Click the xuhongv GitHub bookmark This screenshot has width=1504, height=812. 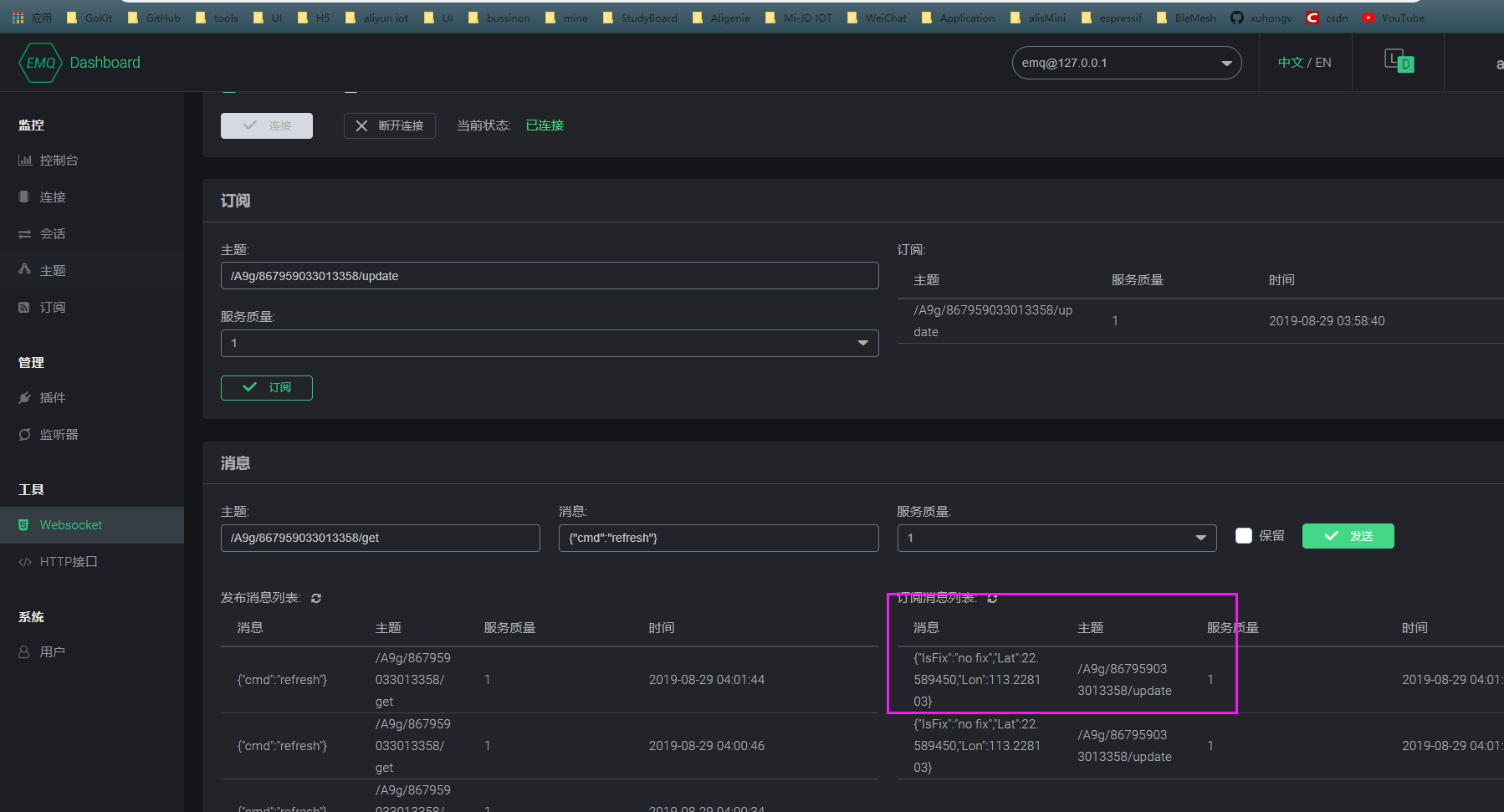tap(1261, 18)
